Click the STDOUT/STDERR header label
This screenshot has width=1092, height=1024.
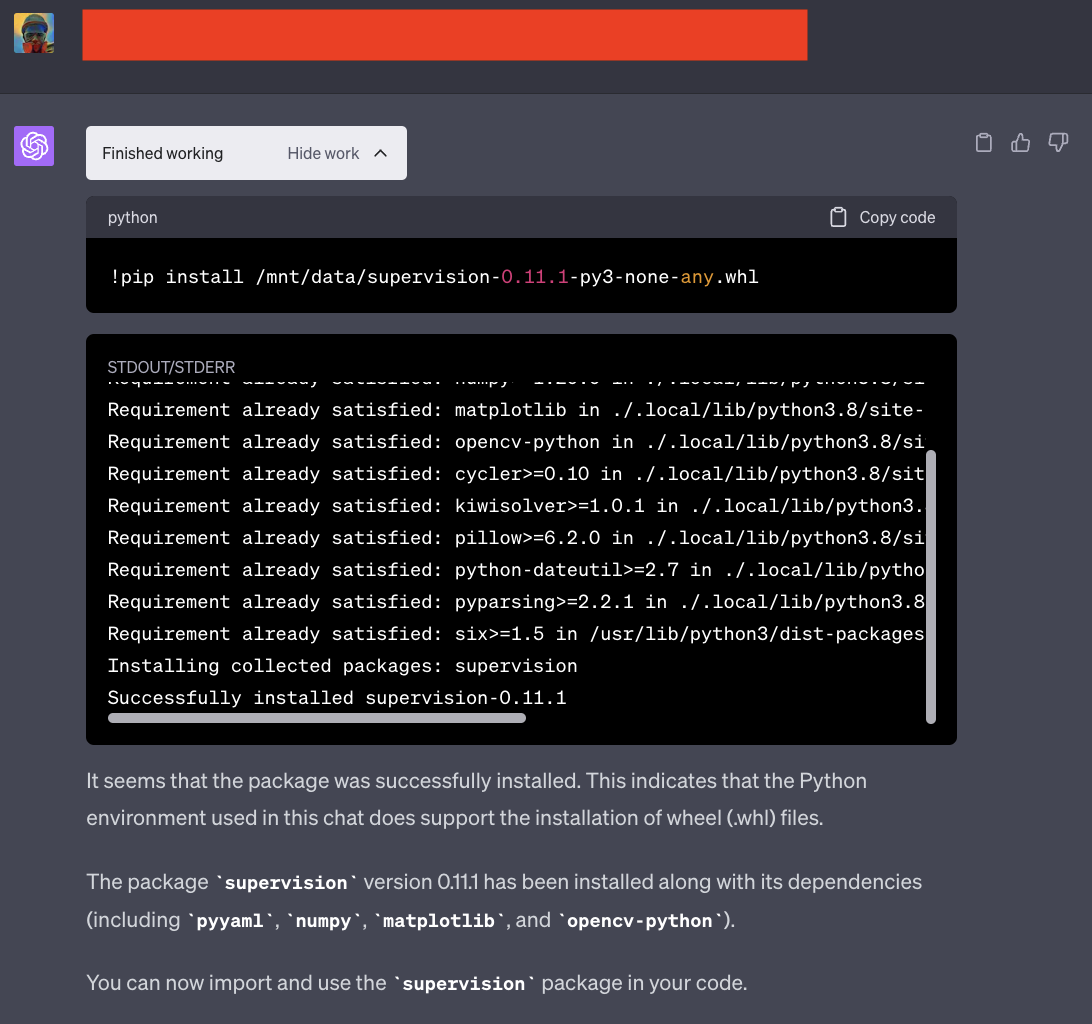coord(171,367)
